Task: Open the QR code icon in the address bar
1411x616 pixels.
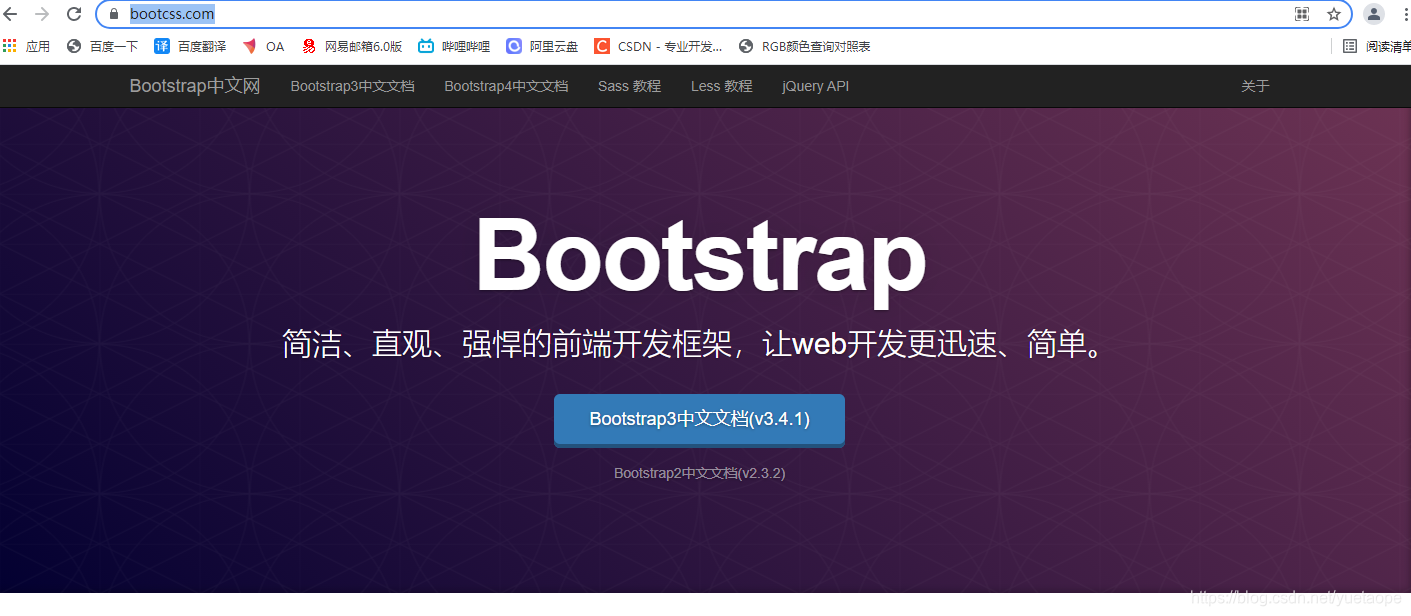Action: click(x=1302, y=14)
